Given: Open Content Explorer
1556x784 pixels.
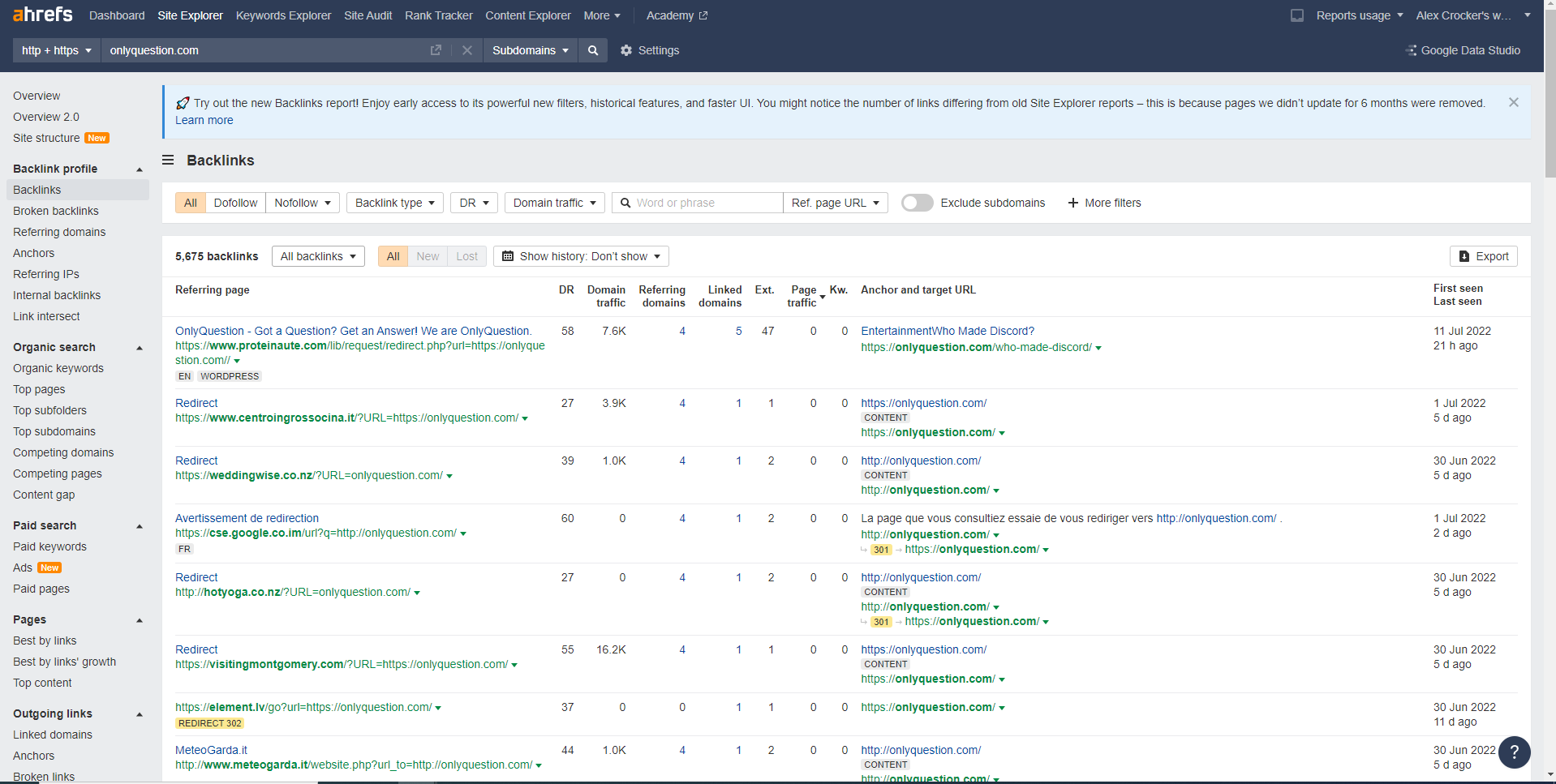Looking at the screenshot, I should pyautogui.click(x=528, y=15).
